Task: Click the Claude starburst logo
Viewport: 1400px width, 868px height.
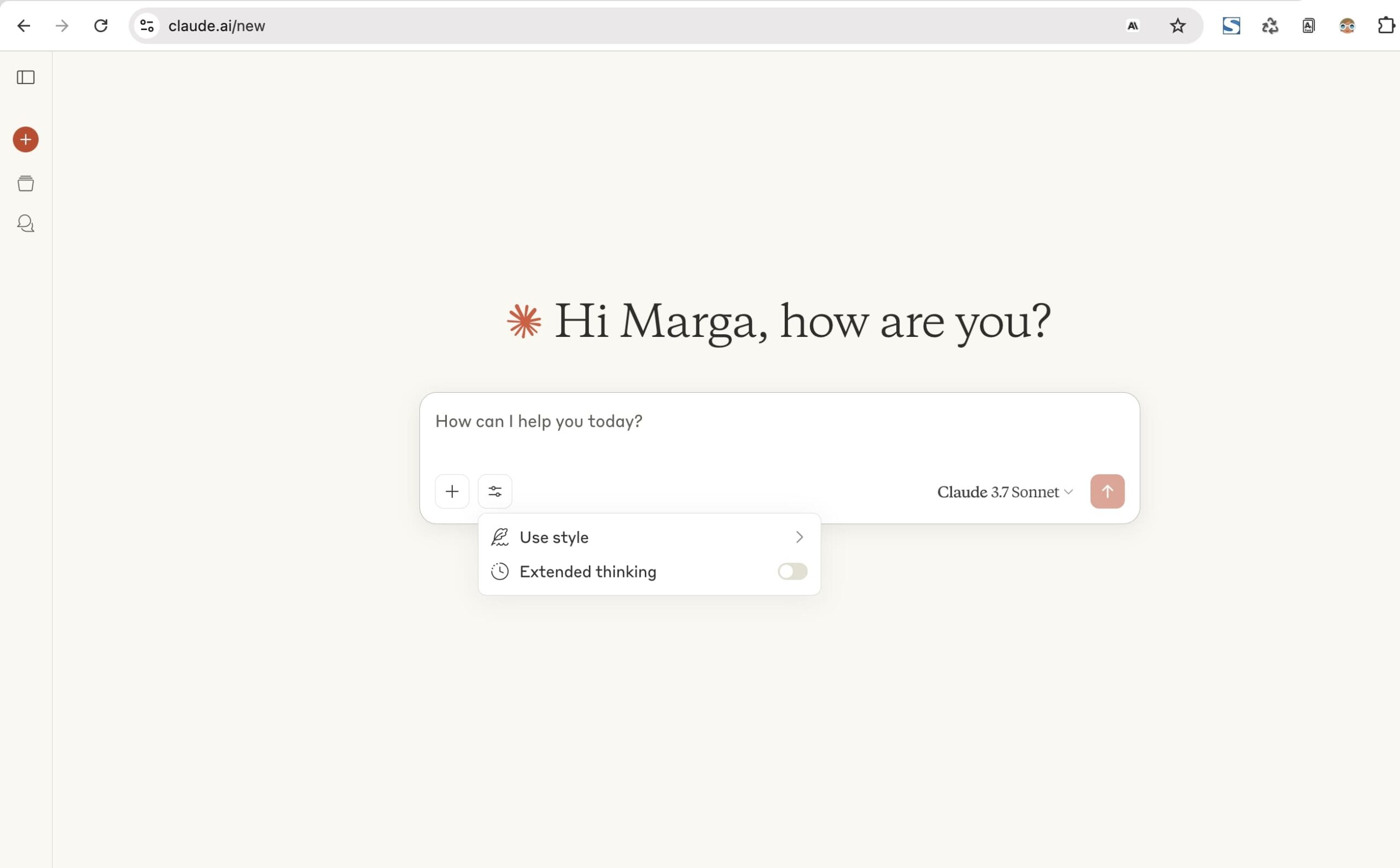Action: (524, 322)
